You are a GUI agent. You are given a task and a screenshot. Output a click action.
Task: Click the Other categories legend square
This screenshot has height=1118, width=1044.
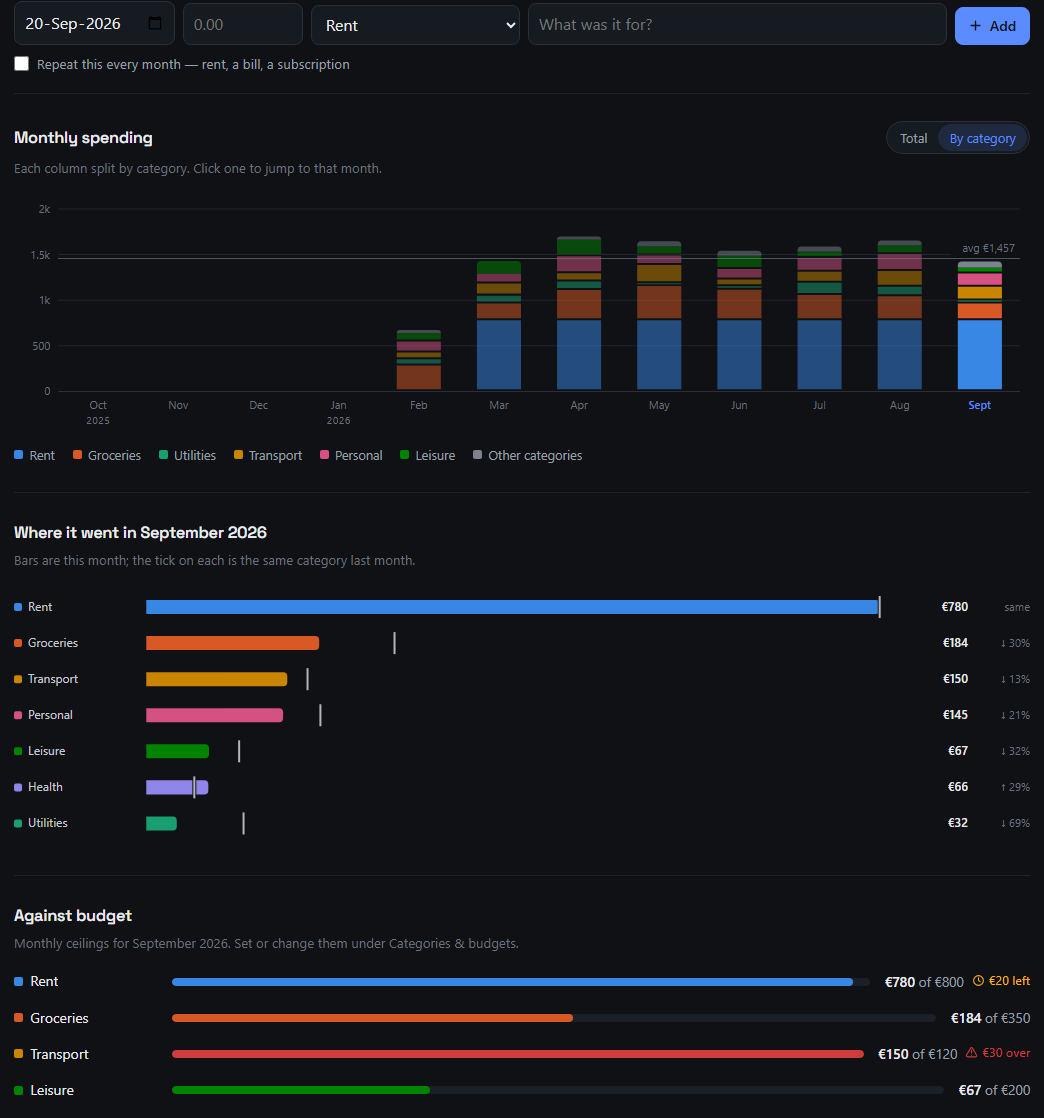tap(477, 455)
